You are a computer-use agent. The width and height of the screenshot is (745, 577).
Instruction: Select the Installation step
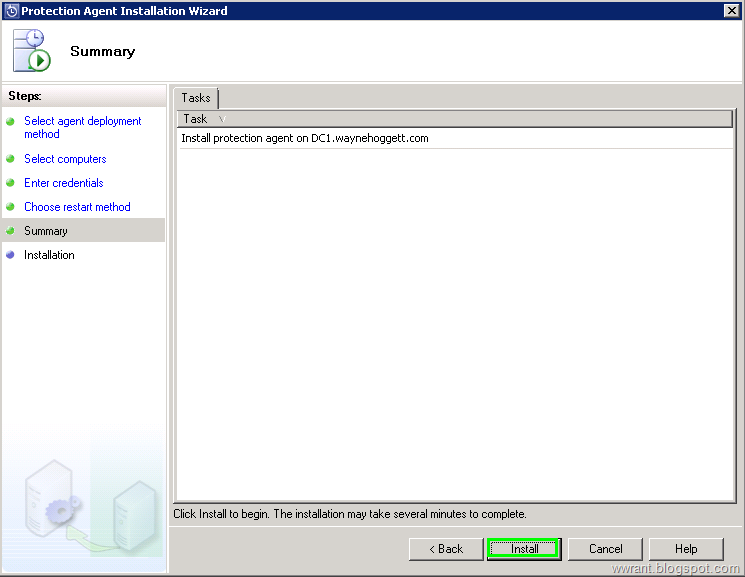click(49, 255)
